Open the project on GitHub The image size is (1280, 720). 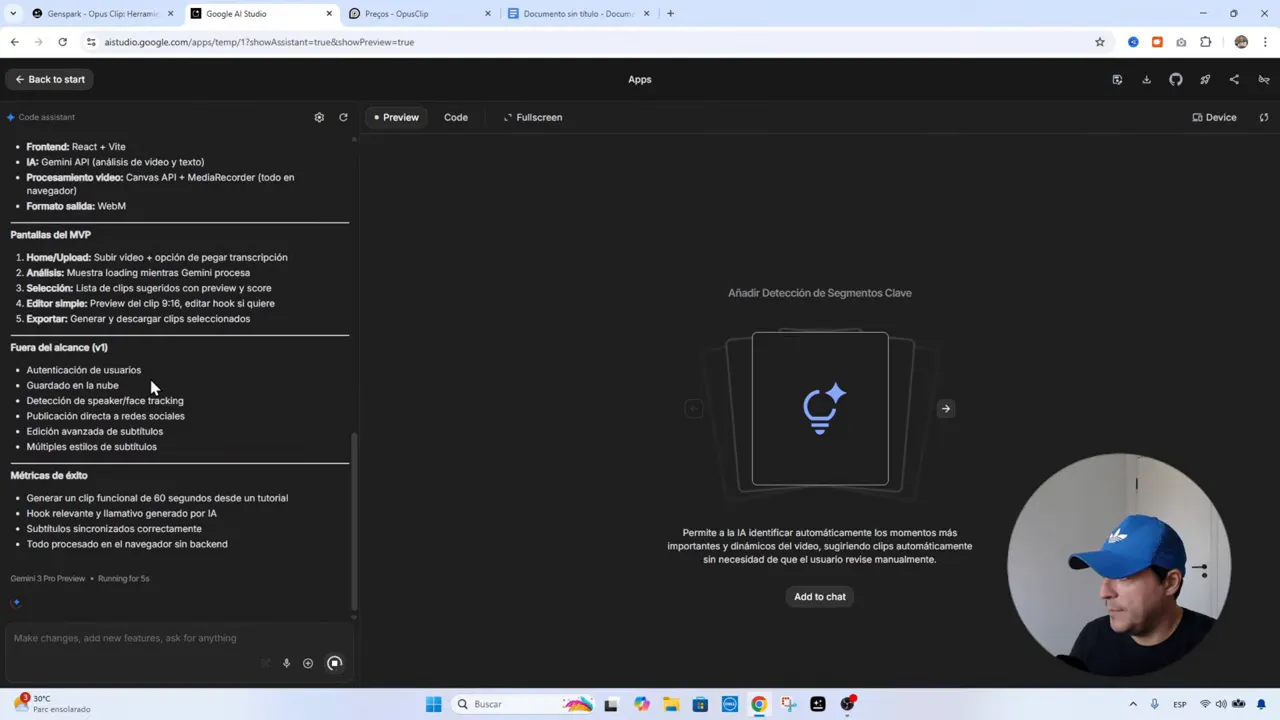(1175, 79)
